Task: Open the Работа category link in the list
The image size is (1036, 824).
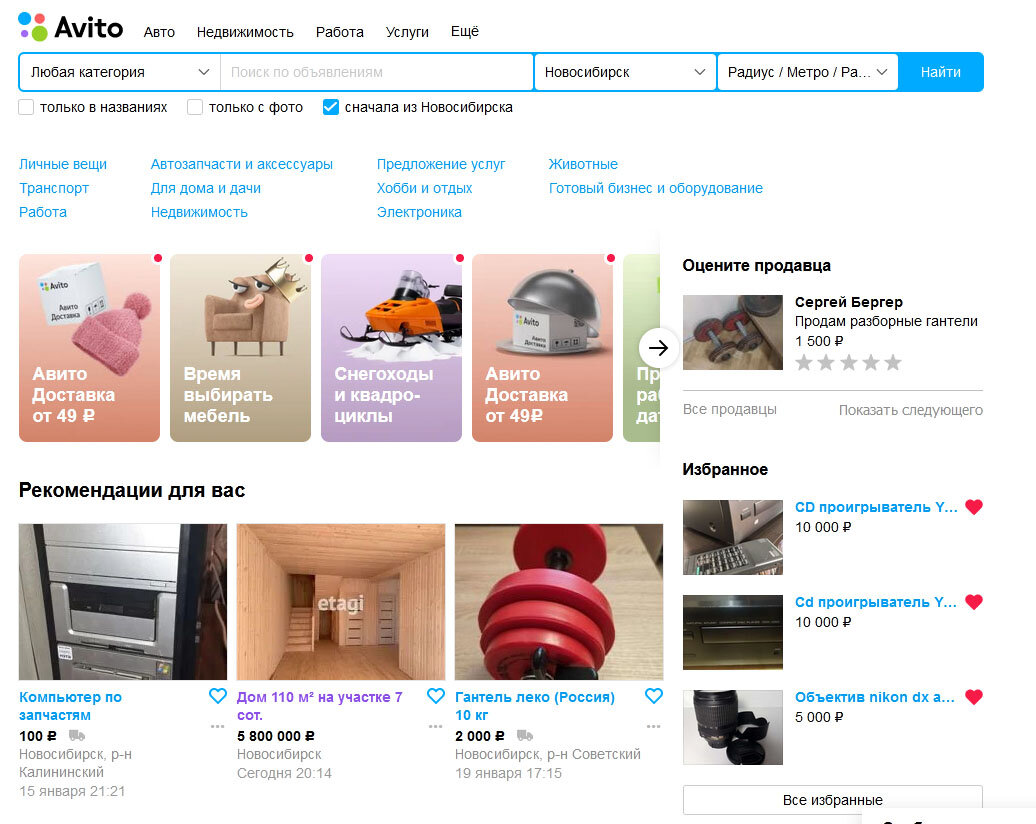Action: click(x=43, y=212)
